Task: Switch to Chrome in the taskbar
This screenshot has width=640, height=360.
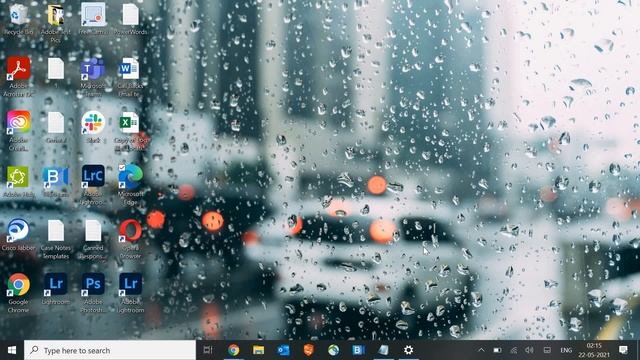Action: tap(233, 350)
